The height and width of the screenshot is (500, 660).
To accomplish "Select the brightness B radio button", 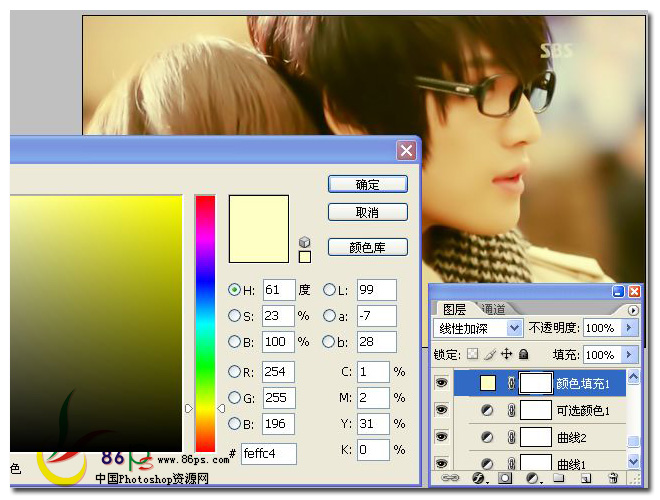I will pos(234,341).
